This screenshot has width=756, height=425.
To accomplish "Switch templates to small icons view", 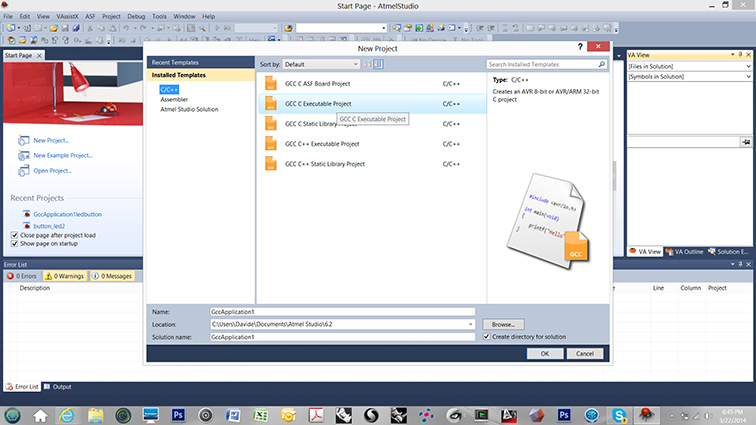I will [367, 64].
